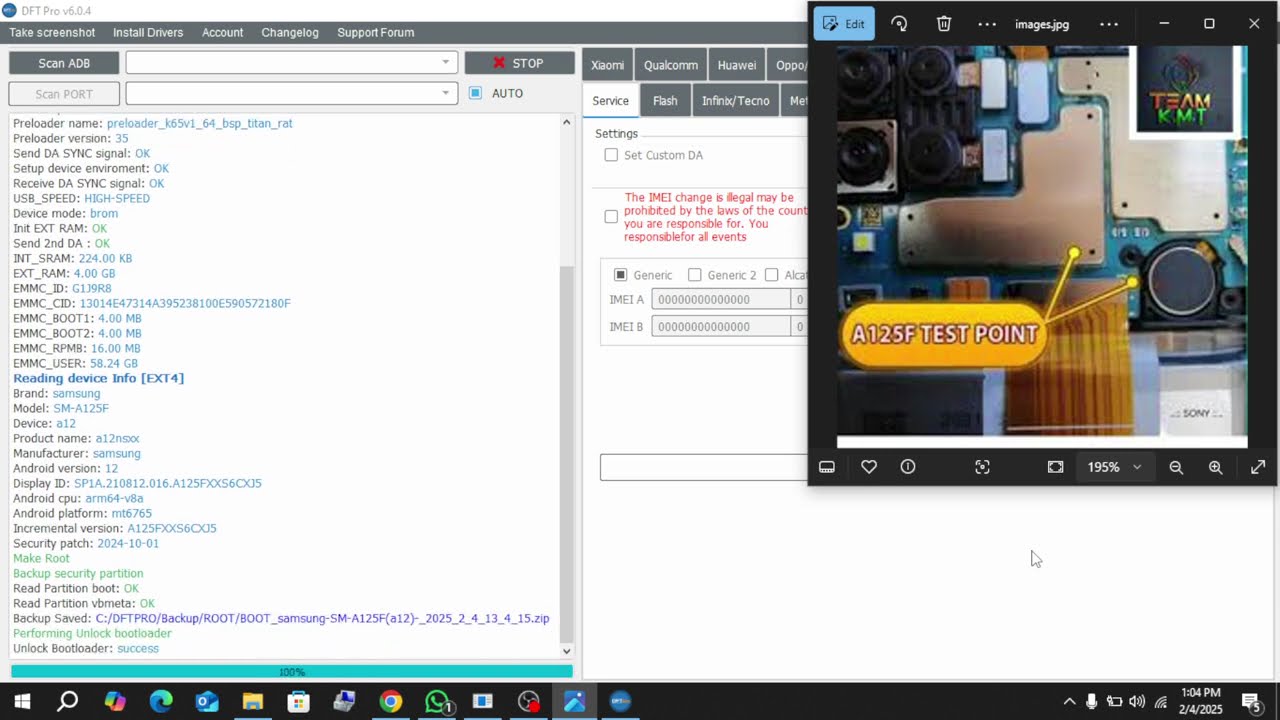Check the Alcatel checkbox
The image size is (1280, 720).
point(771,275)
